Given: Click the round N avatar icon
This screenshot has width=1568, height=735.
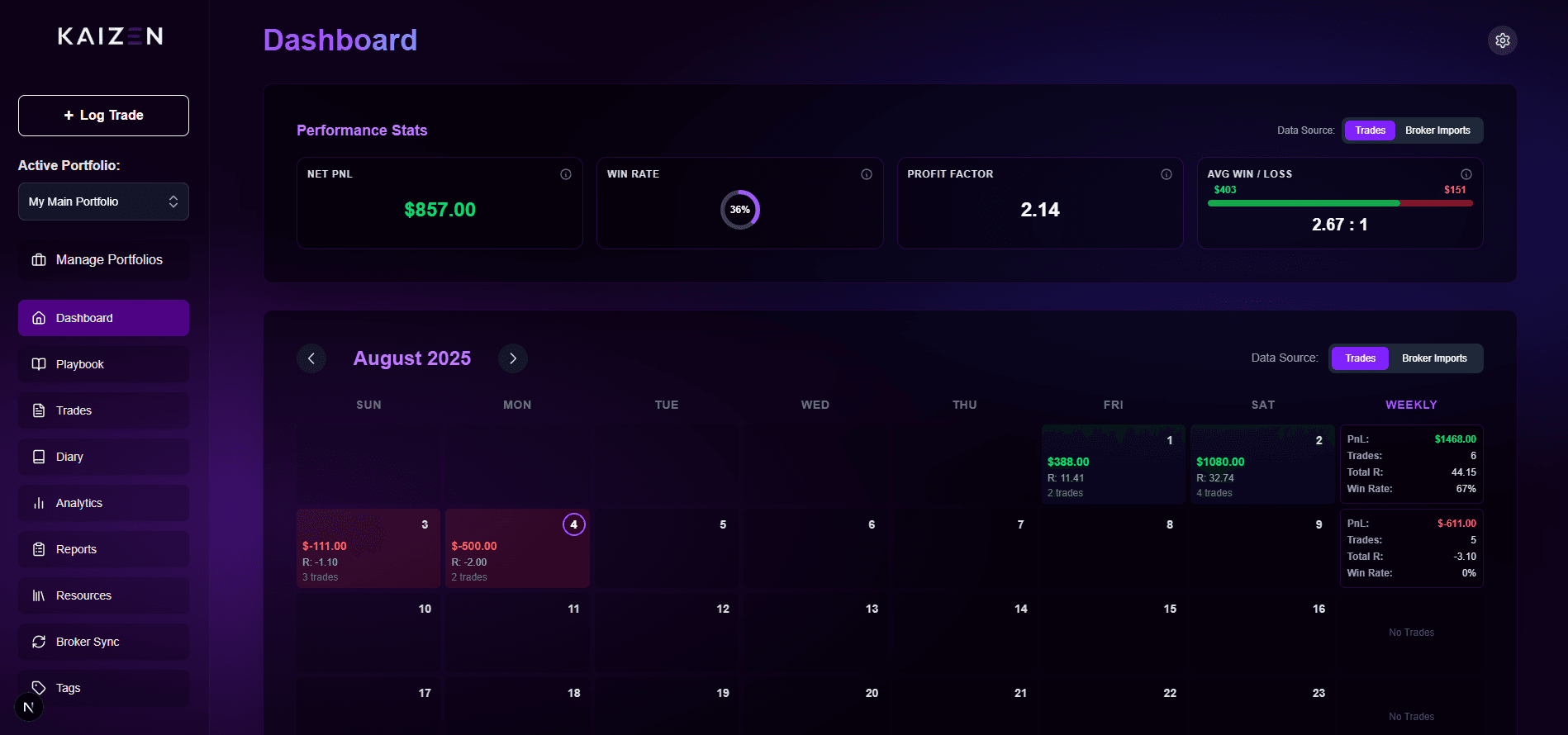Looking at the screenshot, I should point(29,707).
